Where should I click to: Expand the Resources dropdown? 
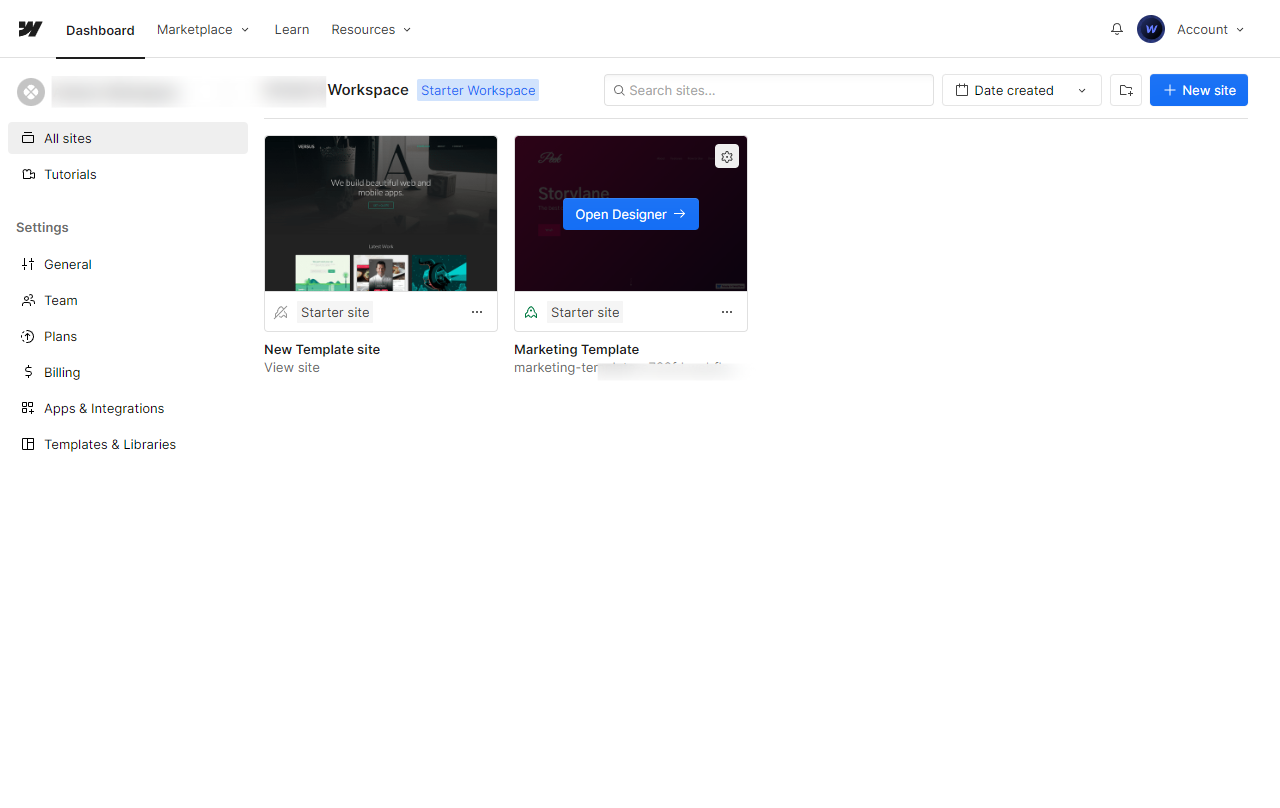coord(371,29)
